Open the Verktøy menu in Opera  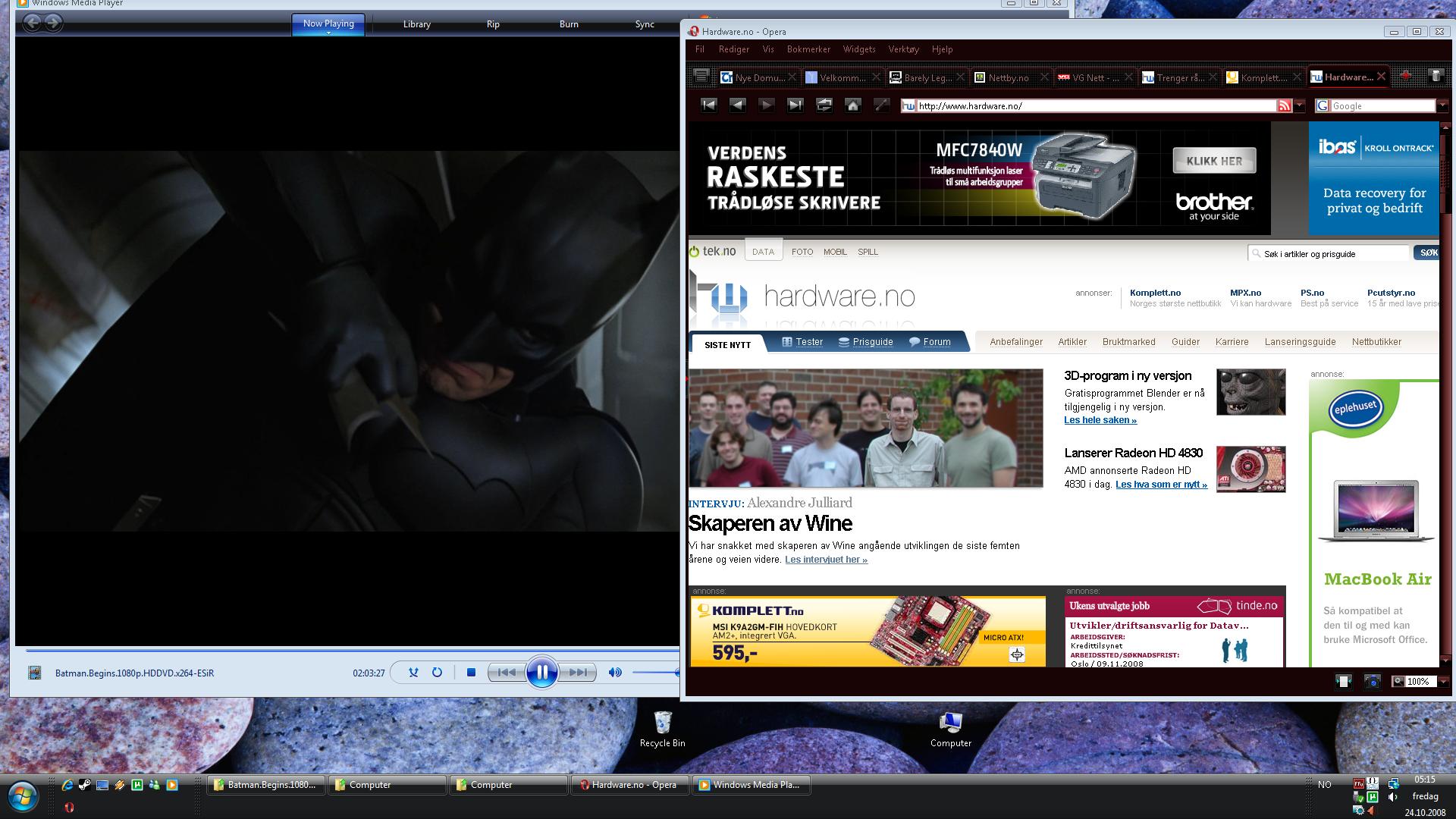click(x=903, y=49)
